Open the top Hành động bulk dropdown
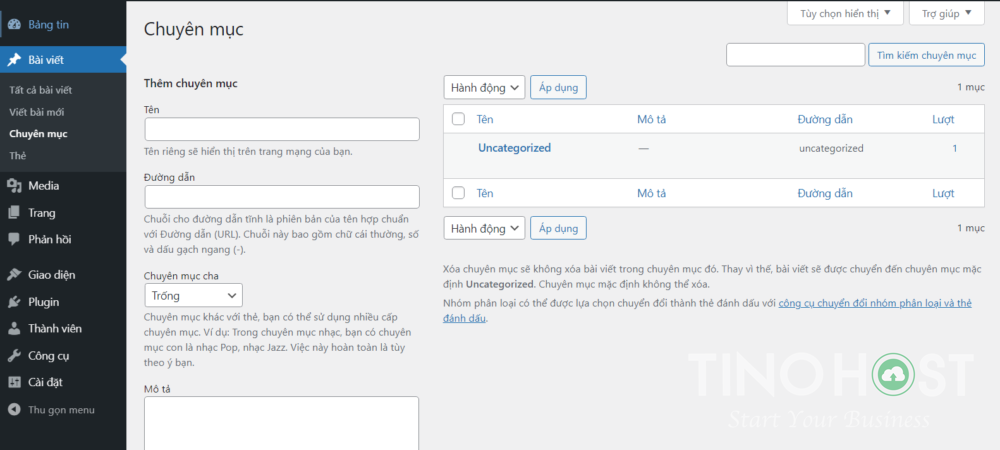The width and height of the screenshot is (1000, 450). pyautogui.click(x=484, y=88)
